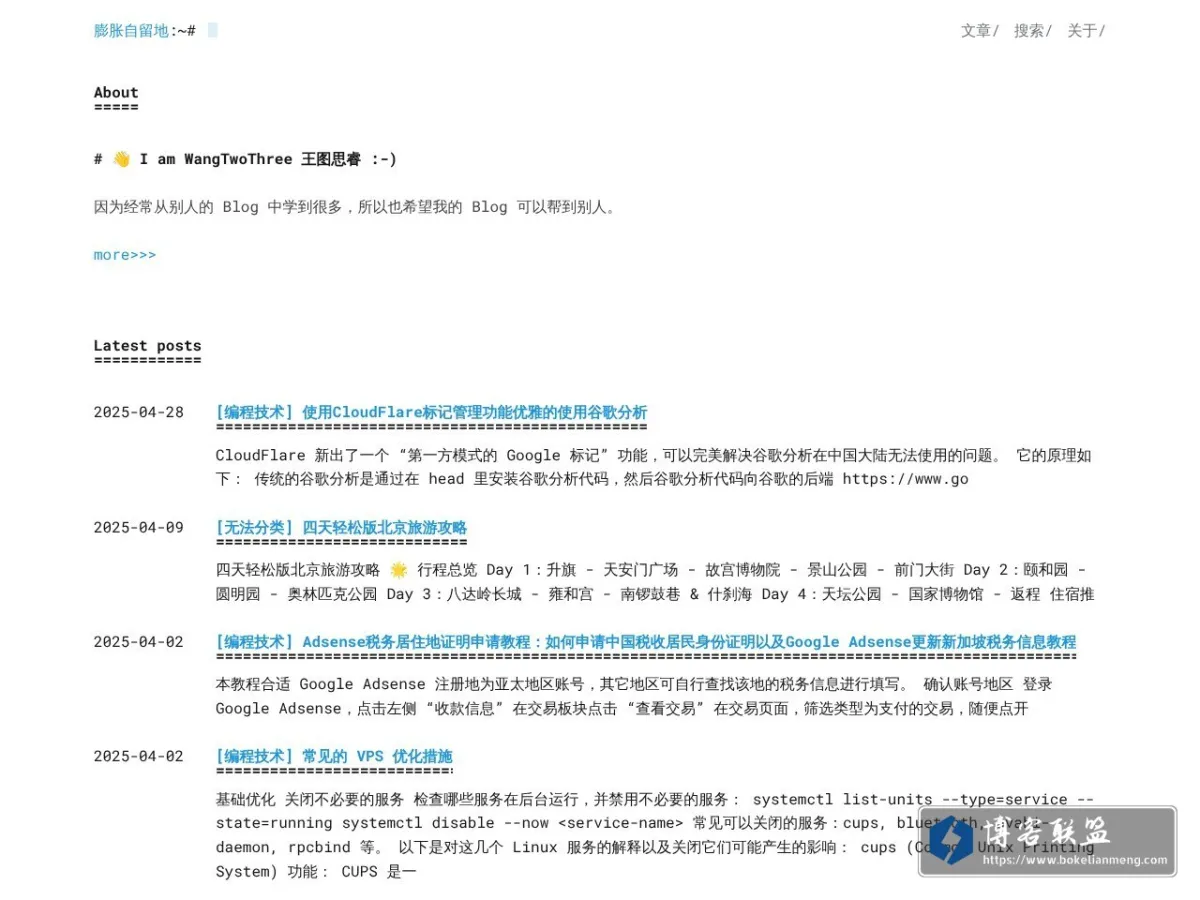Viewport: 1200px width, 900px height.
Task: Open the post 常见的 VPS 优化措施
Action: coord(334,756)
